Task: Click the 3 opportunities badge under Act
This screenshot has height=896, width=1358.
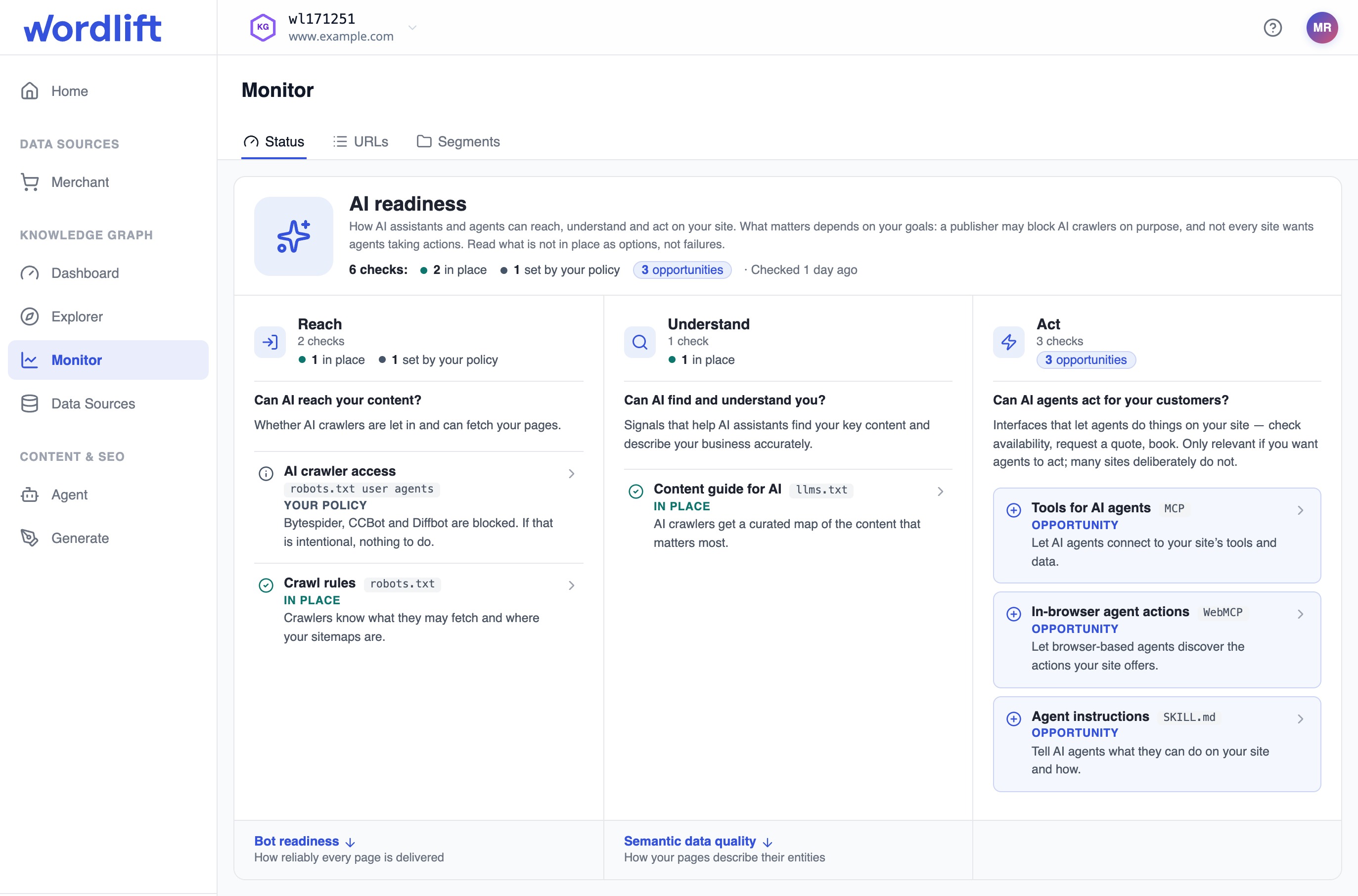Action: coord(1086,359)
